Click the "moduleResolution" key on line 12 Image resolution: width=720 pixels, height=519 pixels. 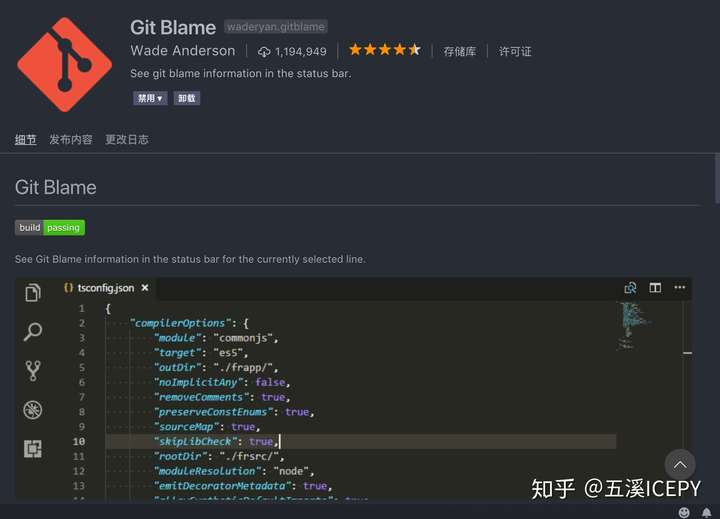[x=207, y=471]
